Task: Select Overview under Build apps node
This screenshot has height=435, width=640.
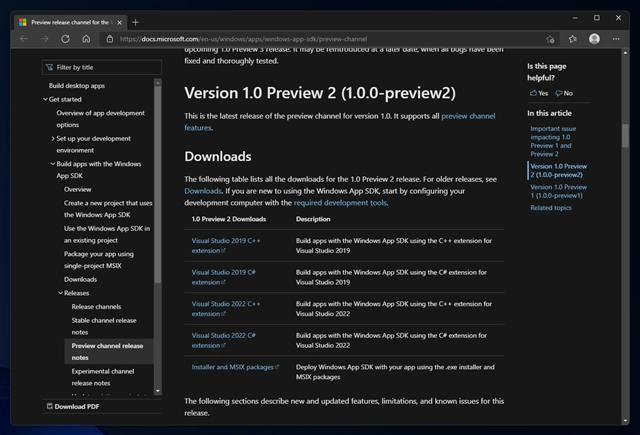Action: (x=78, y=189)
